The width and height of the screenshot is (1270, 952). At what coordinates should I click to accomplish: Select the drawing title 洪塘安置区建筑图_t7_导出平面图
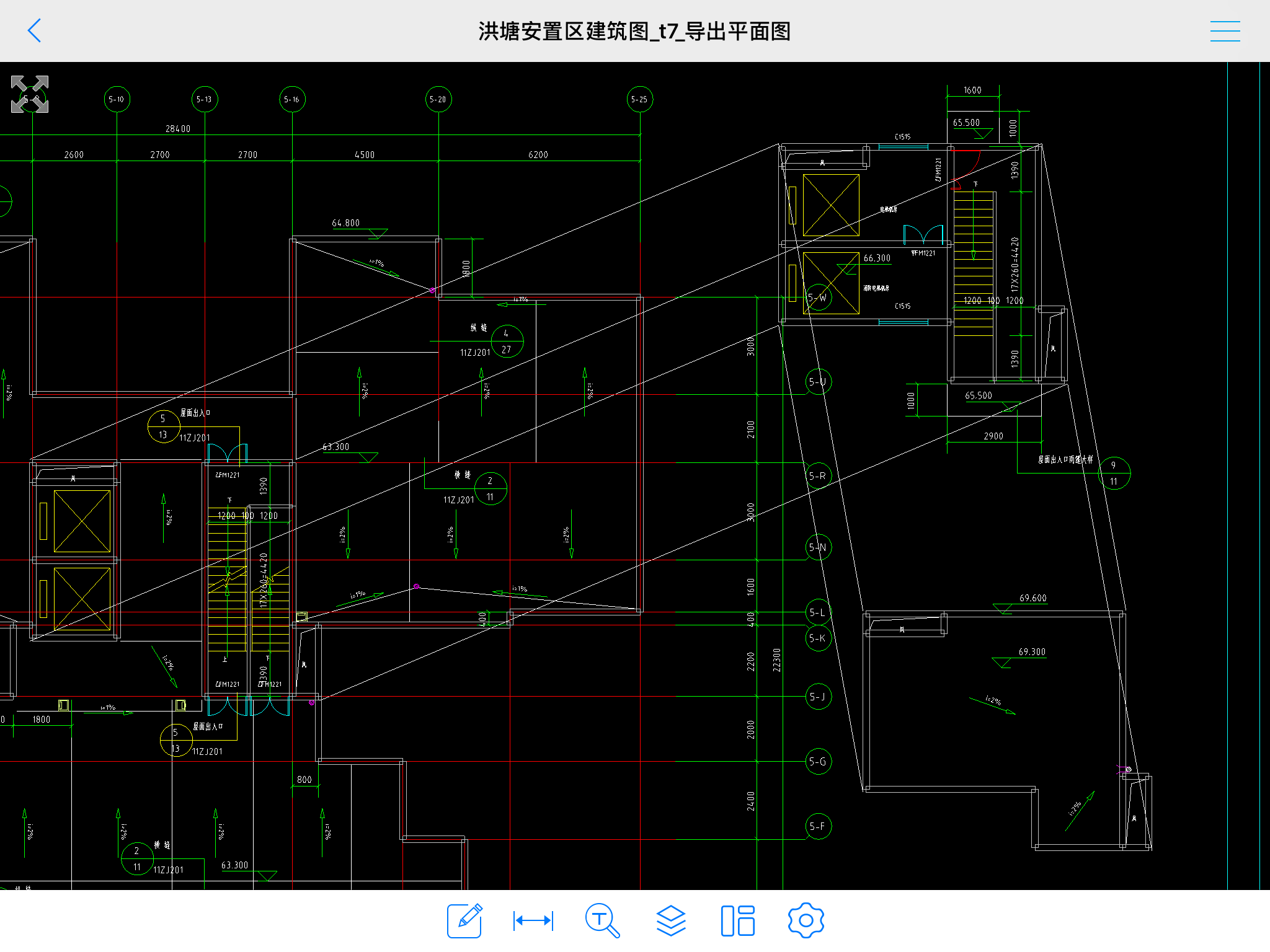point(634,31)
